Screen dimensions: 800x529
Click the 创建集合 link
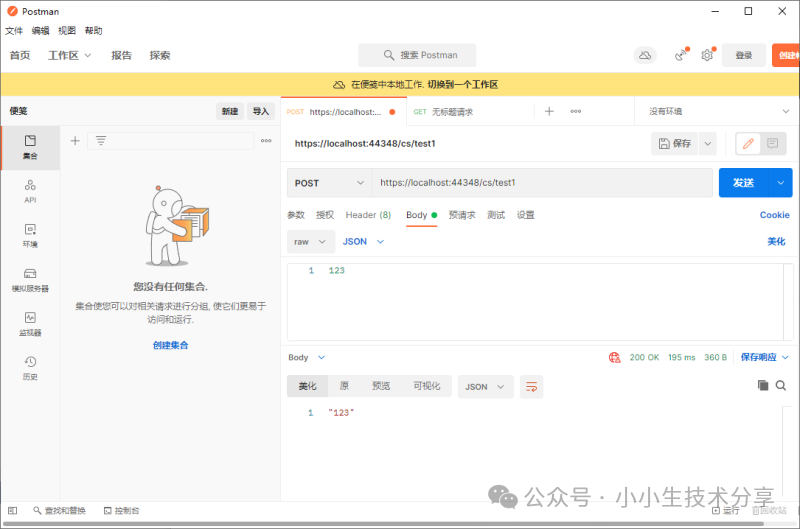coord(171,345)
